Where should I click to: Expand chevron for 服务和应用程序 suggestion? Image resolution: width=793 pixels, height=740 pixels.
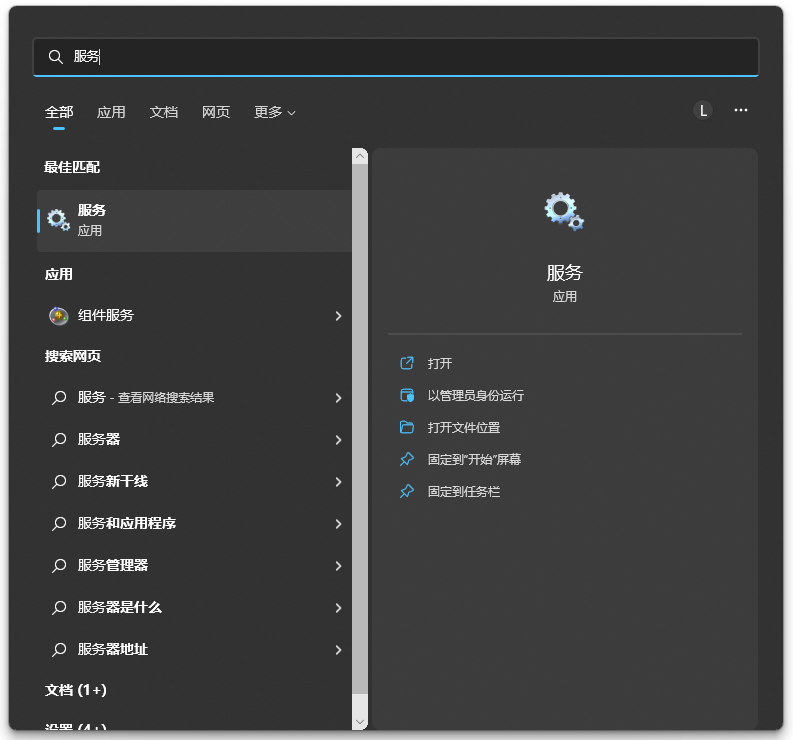pyautogui.click(x=338, y=524)
